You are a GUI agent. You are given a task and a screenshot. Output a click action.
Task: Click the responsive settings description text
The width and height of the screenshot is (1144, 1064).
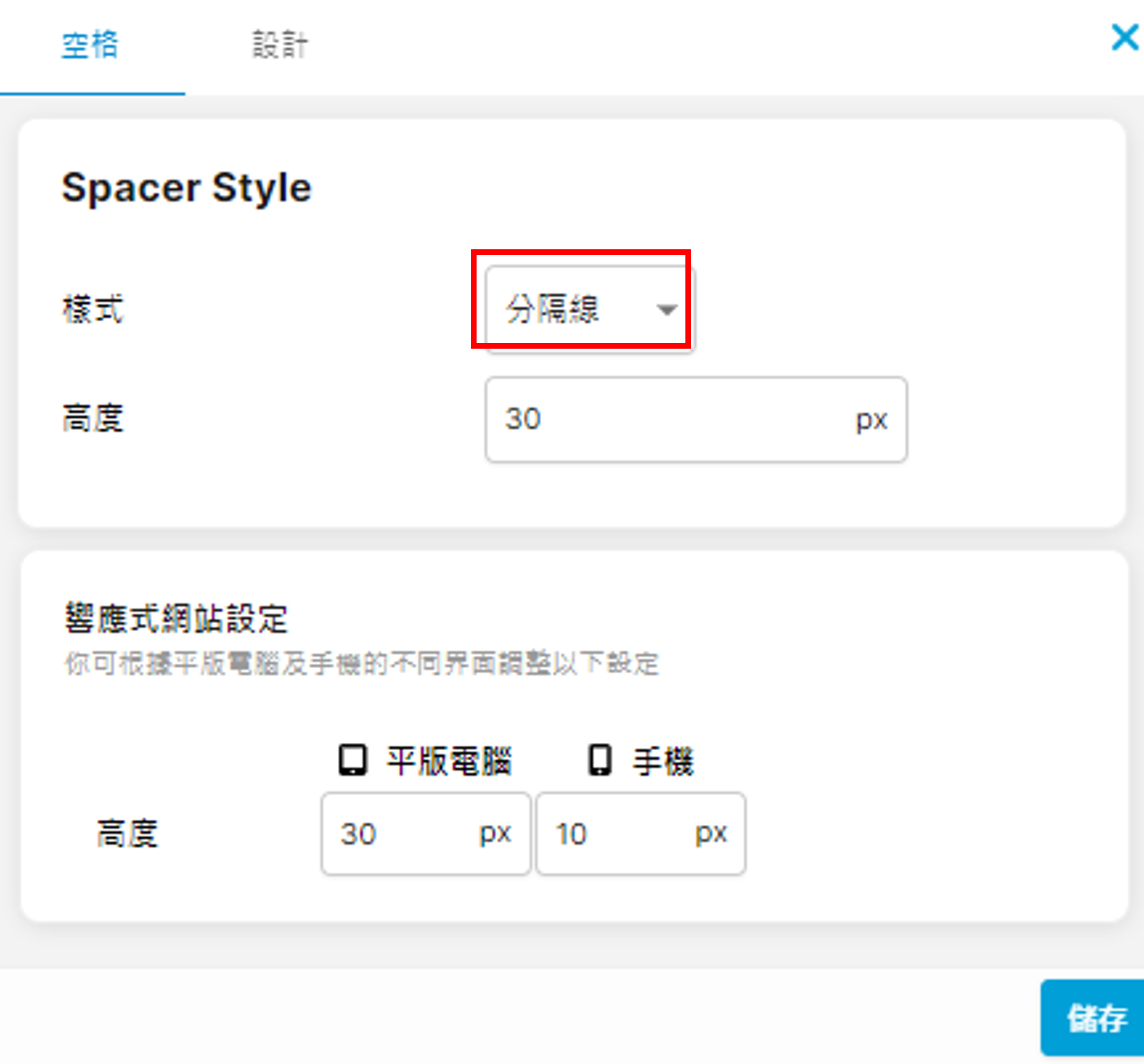[x=361, y=664]
